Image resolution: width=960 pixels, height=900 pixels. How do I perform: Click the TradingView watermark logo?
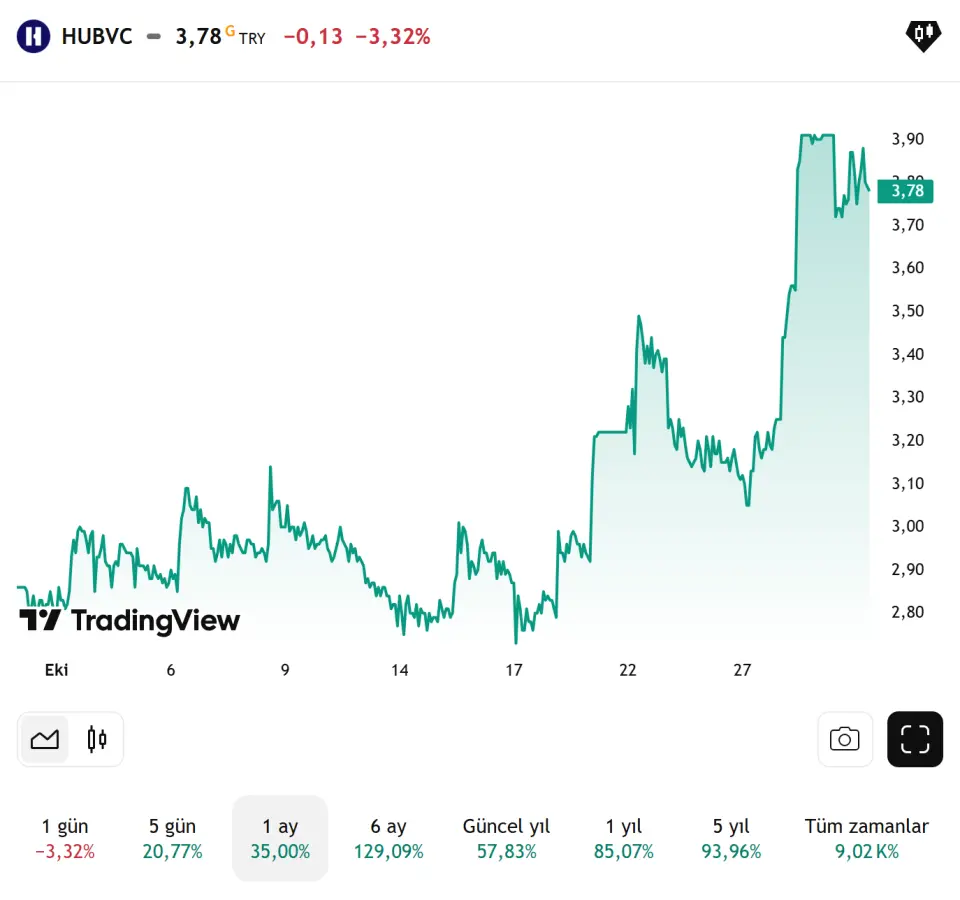(x=130, y=621)
